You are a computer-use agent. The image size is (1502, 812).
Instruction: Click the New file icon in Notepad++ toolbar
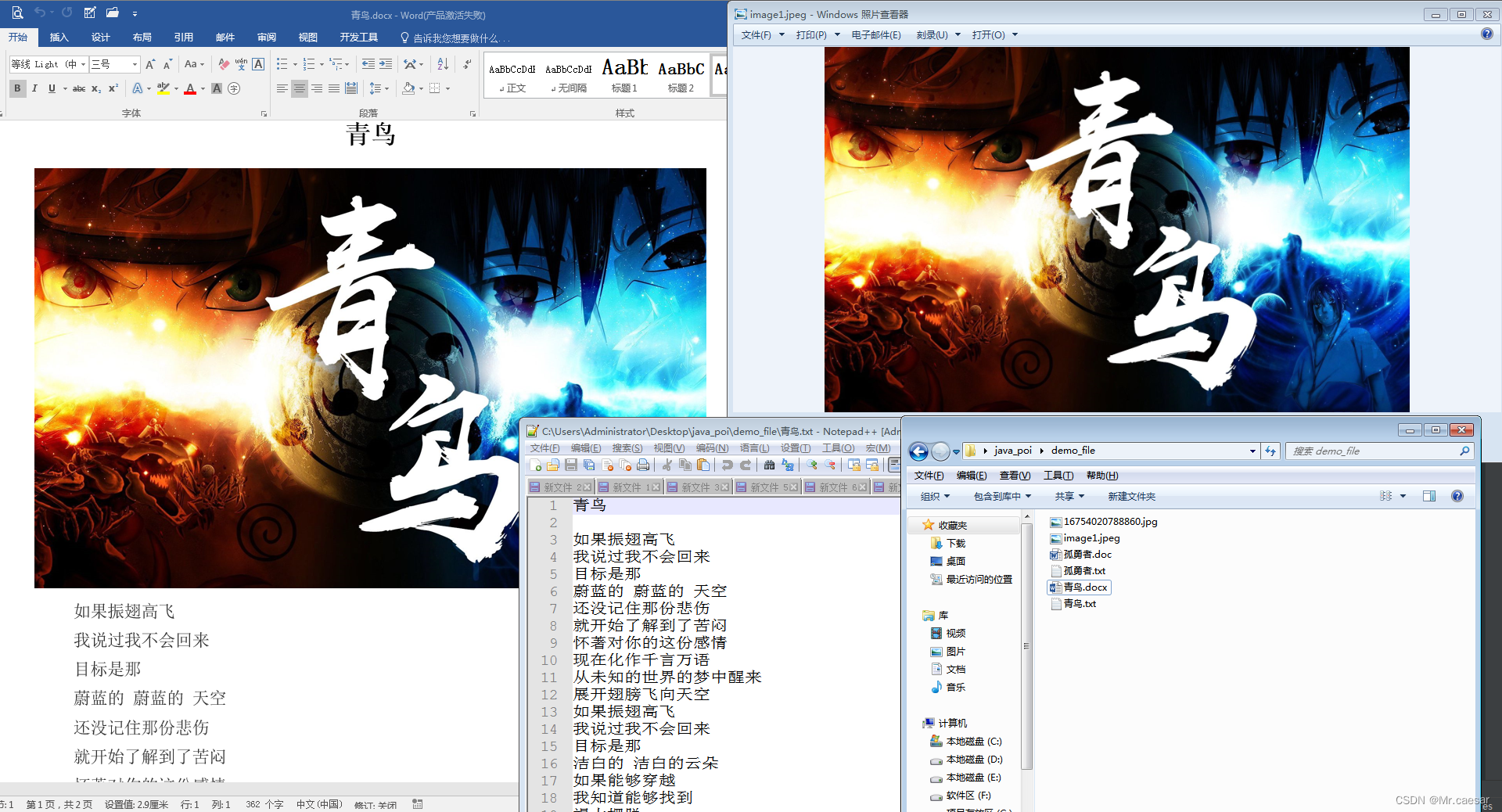536,465
